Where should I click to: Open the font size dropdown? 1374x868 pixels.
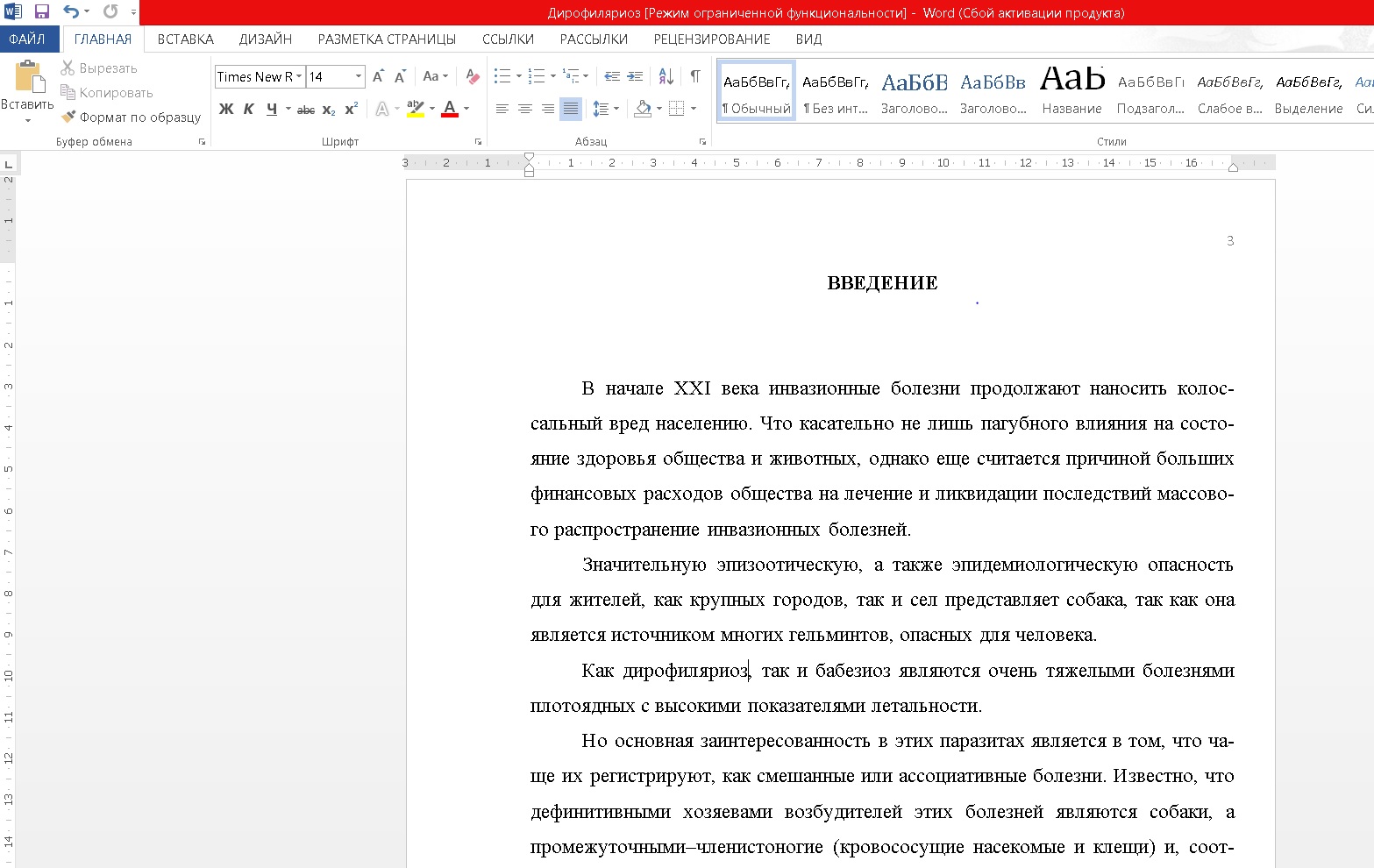359,76
